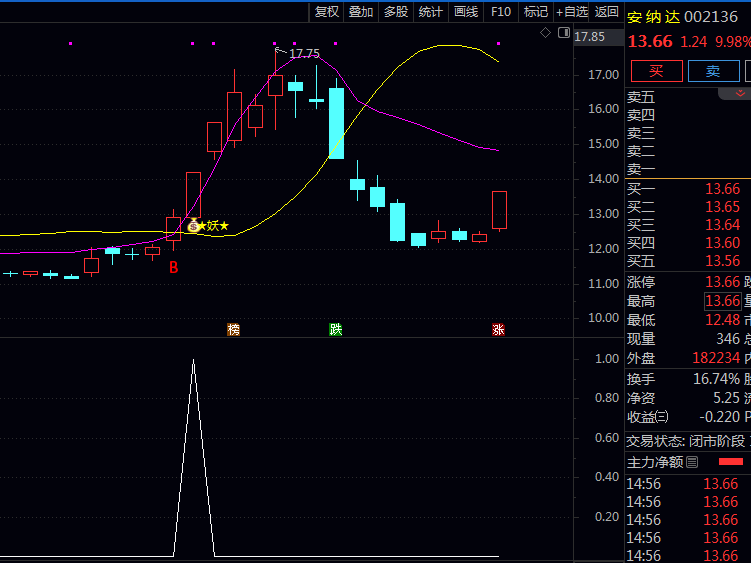This screenshot has height=563, width=751.
Task: Open the 统计 statistics menu
Action: (431, 11)
